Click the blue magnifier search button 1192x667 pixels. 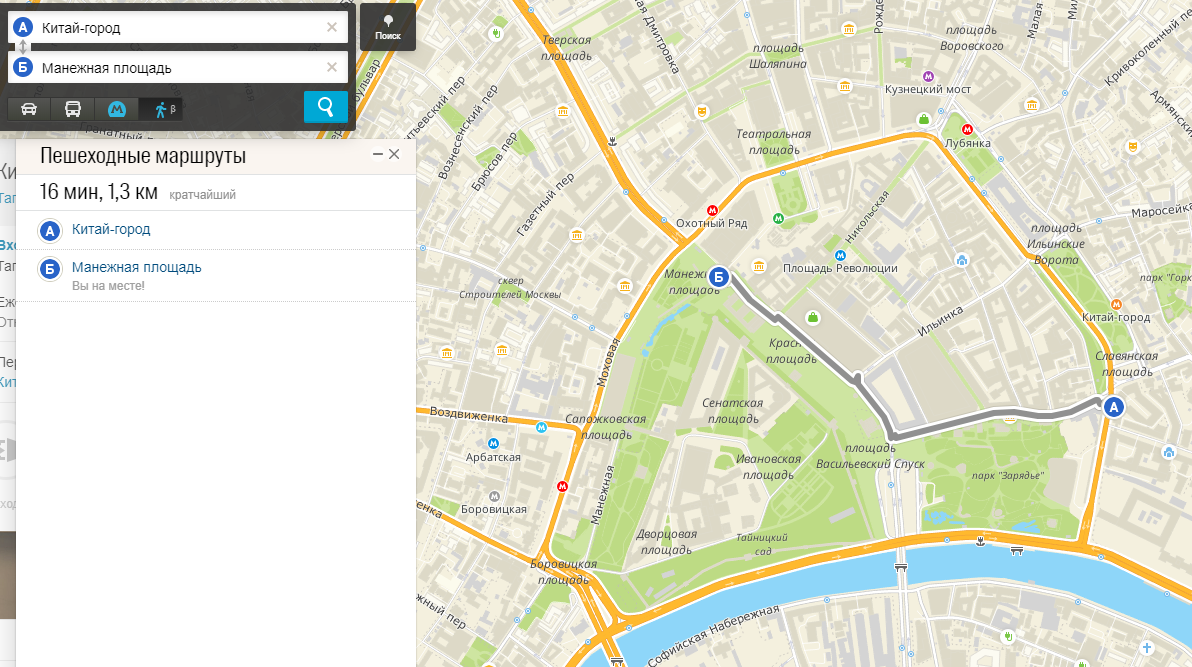pyautogui.click(x=325, y=107)
